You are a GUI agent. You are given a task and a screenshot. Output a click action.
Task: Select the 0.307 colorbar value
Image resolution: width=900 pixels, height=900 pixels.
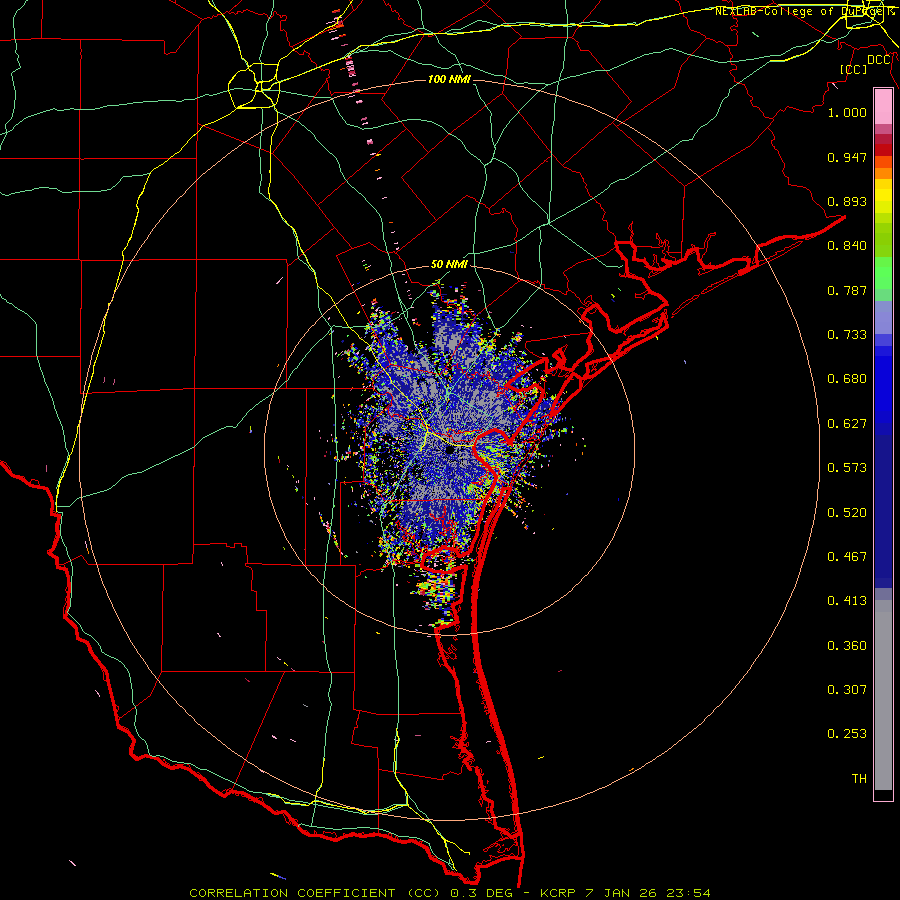pos(847,690)
